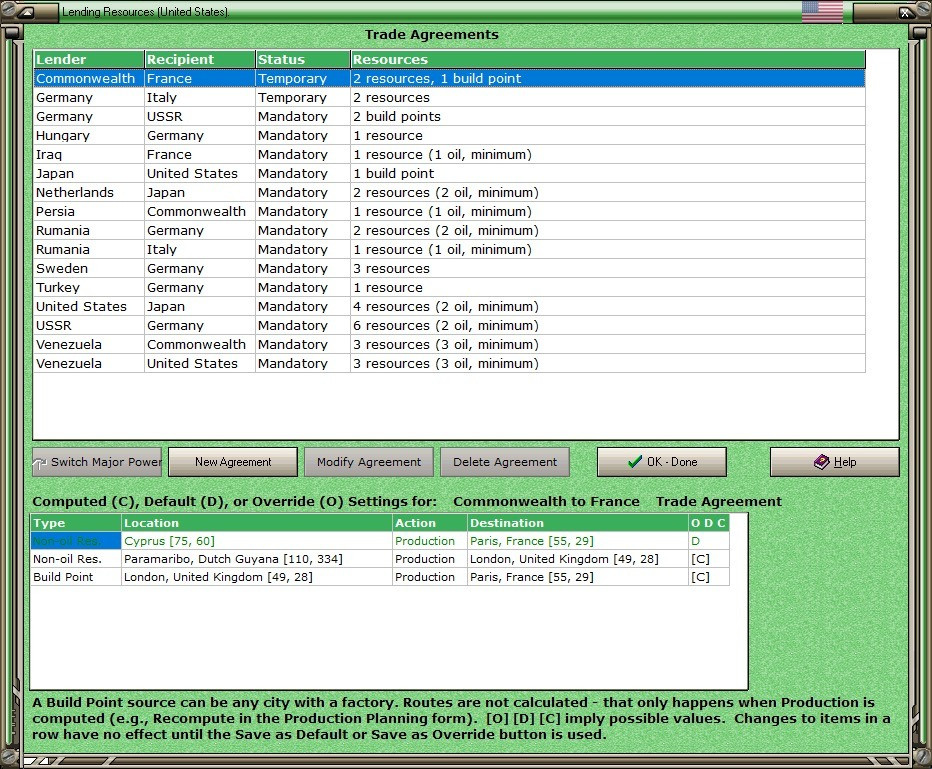This screenshot has width=932, height=769.
Task: Select the Iraq to France agreement
Action: tap(449, 155)
